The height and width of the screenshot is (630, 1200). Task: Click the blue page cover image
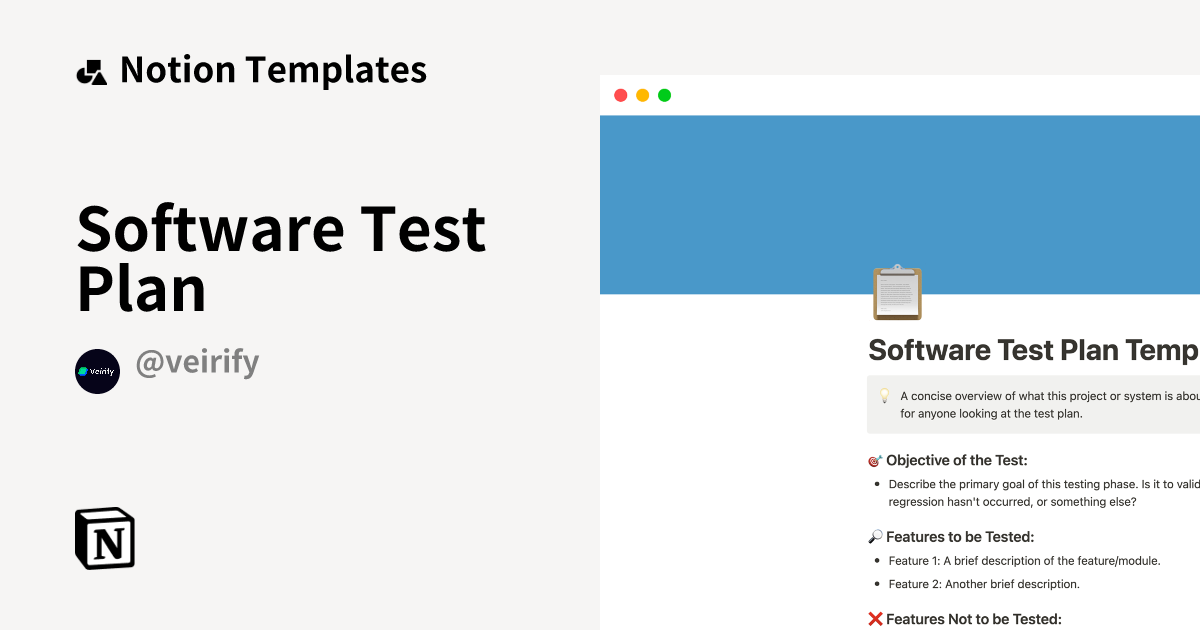tap(900, 204)
